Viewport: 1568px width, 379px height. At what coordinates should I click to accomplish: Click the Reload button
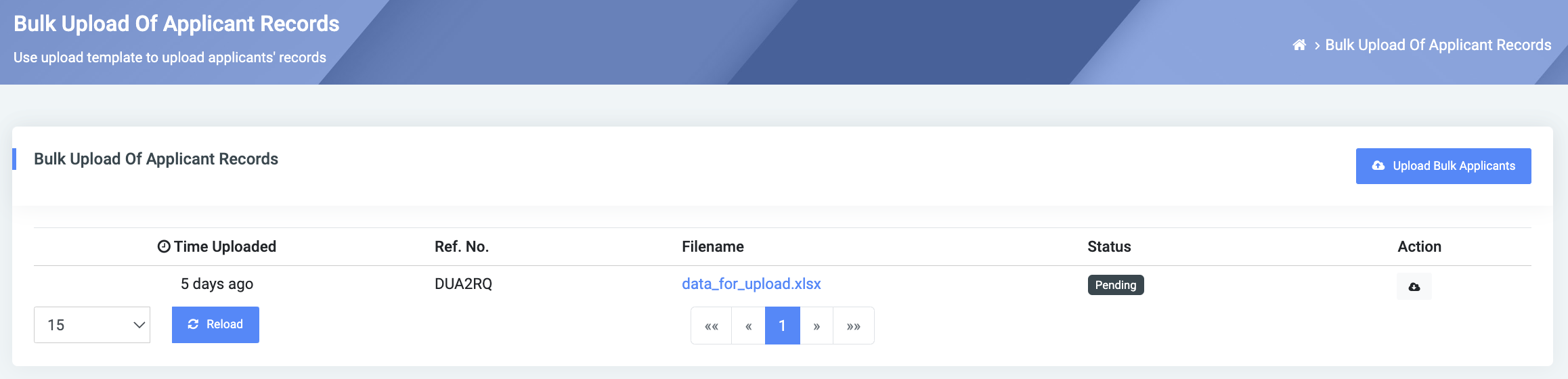point(215,325)
